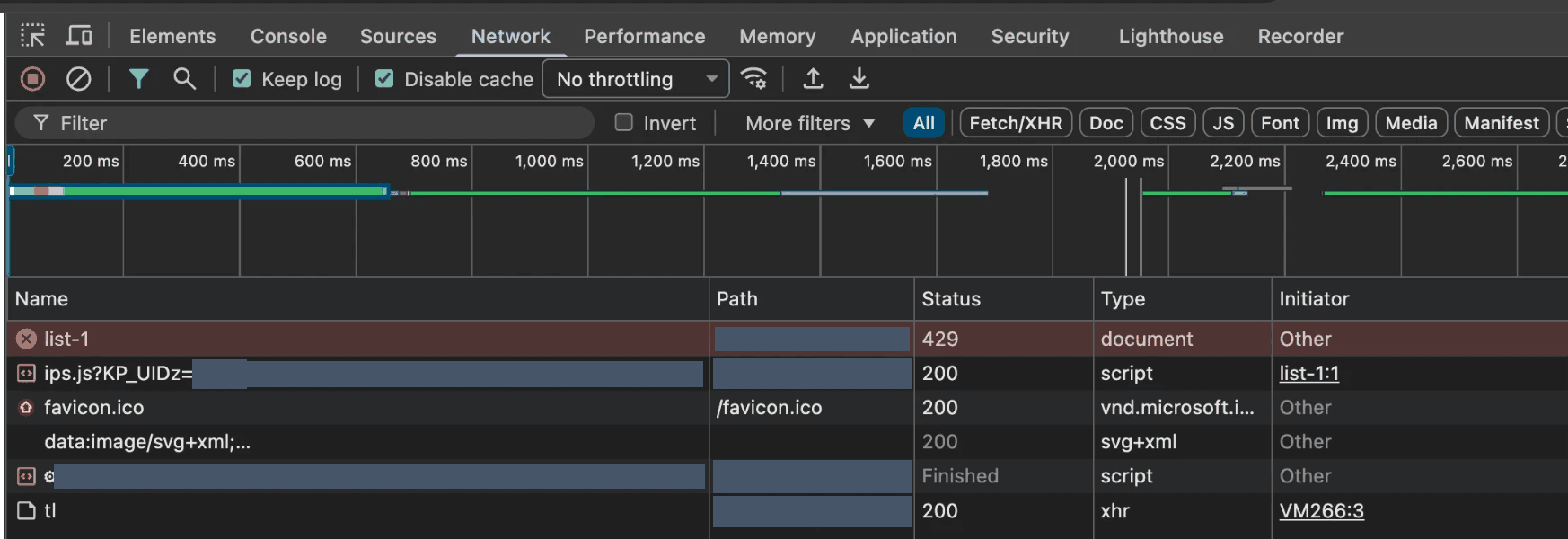Screen dimensions: 1568x539
Task: Open the Security tab
Action: pyautogui.click(x=1030, y=36)
